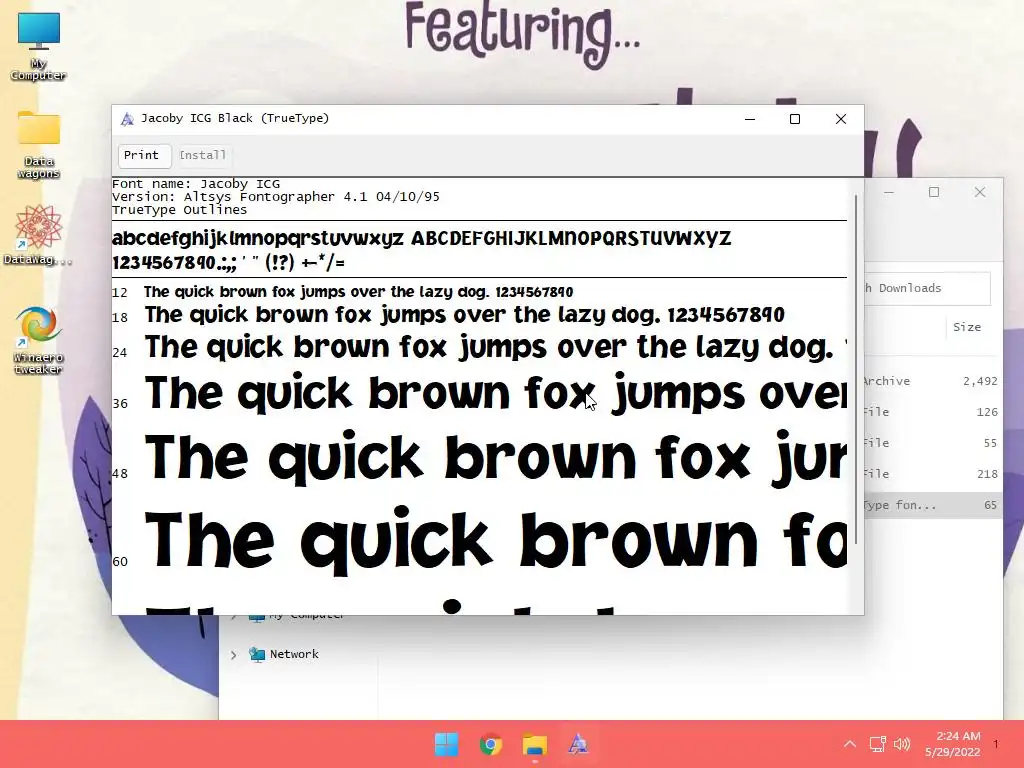The image size is (1024, 768).
Task: Open the Windows Start button
Action: (x=447, y=744)
